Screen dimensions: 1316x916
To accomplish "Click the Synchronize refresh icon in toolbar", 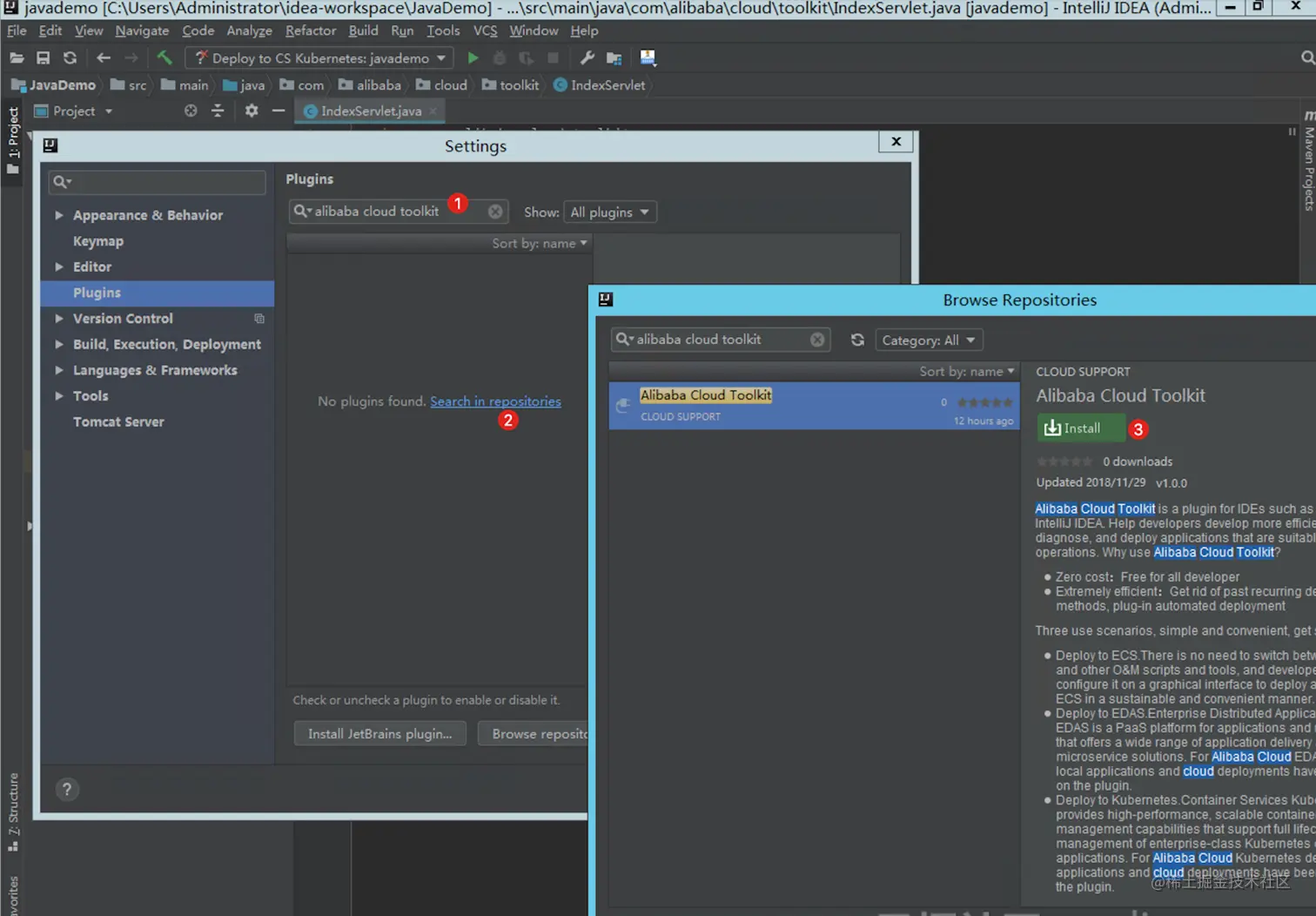I will click(70, 57).
